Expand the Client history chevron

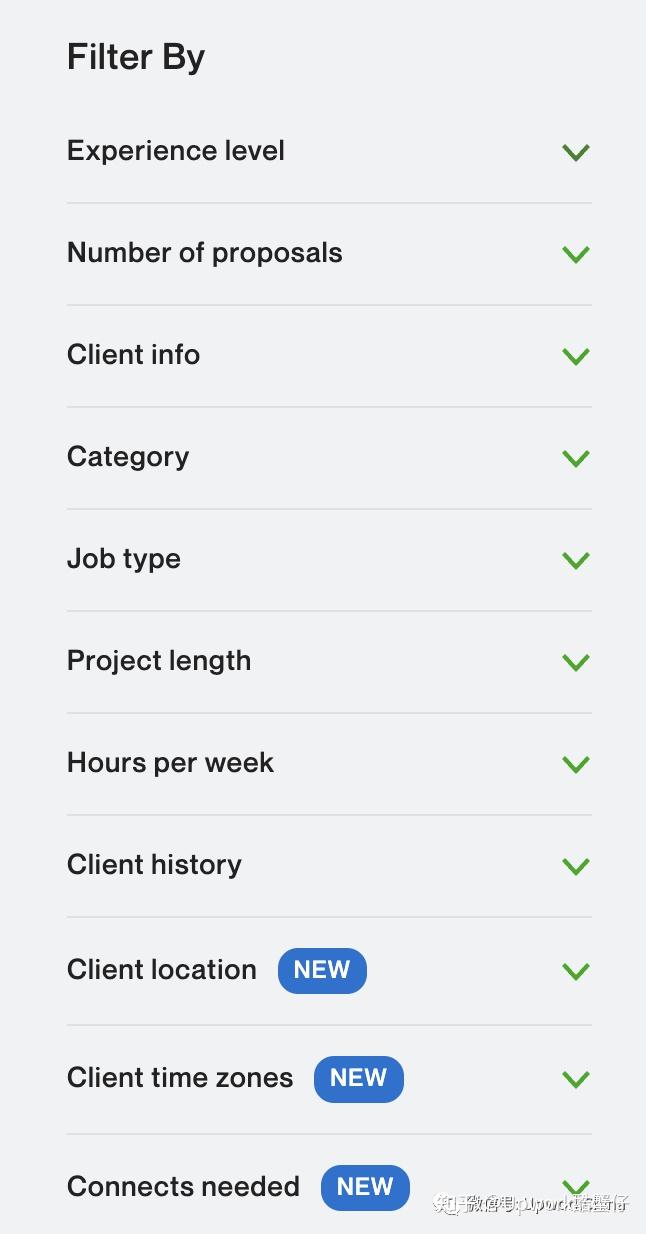pyautogui.click(x=575, y=866)
